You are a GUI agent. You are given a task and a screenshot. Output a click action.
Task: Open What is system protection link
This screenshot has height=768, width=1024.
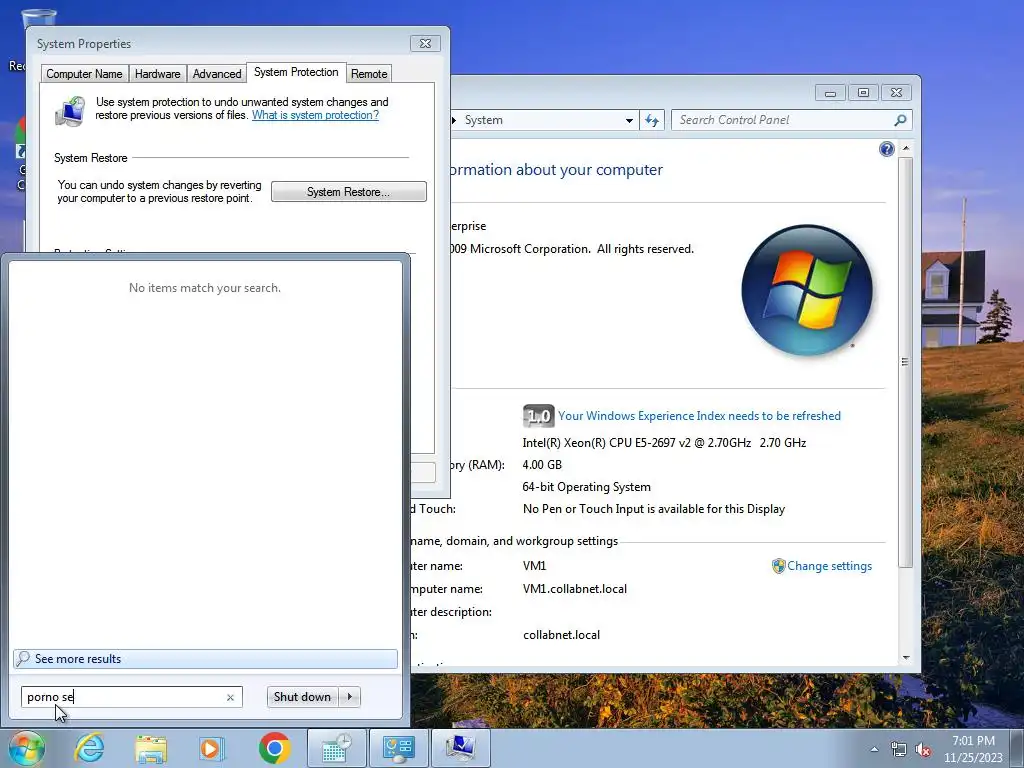(x=315, y=115)
